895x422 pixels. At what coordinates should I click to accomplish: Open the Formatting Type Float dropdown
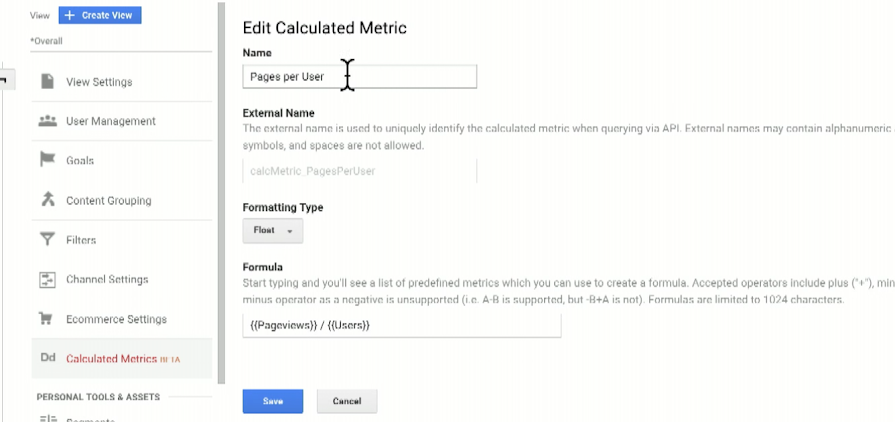272,231
